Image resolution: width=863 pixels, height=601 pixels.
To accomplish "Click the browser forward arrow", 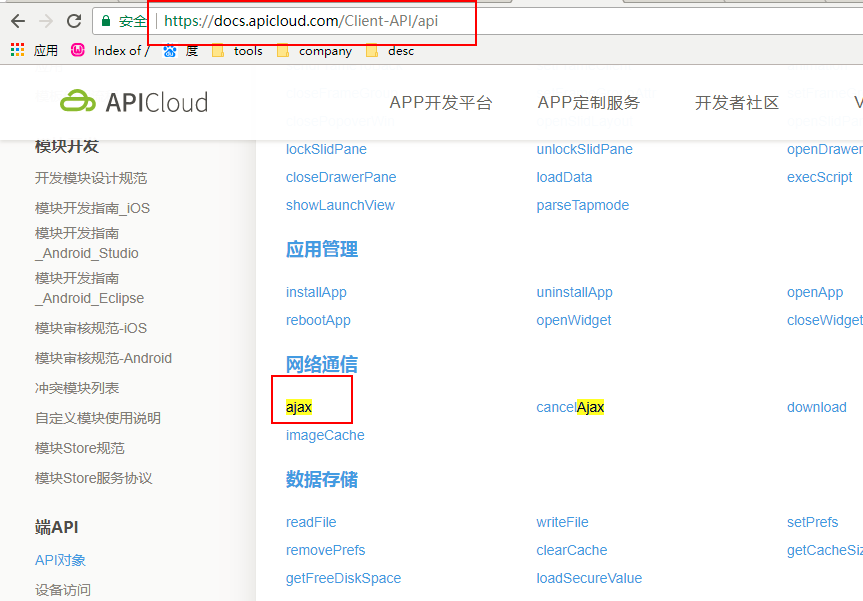I will point(46,21).
